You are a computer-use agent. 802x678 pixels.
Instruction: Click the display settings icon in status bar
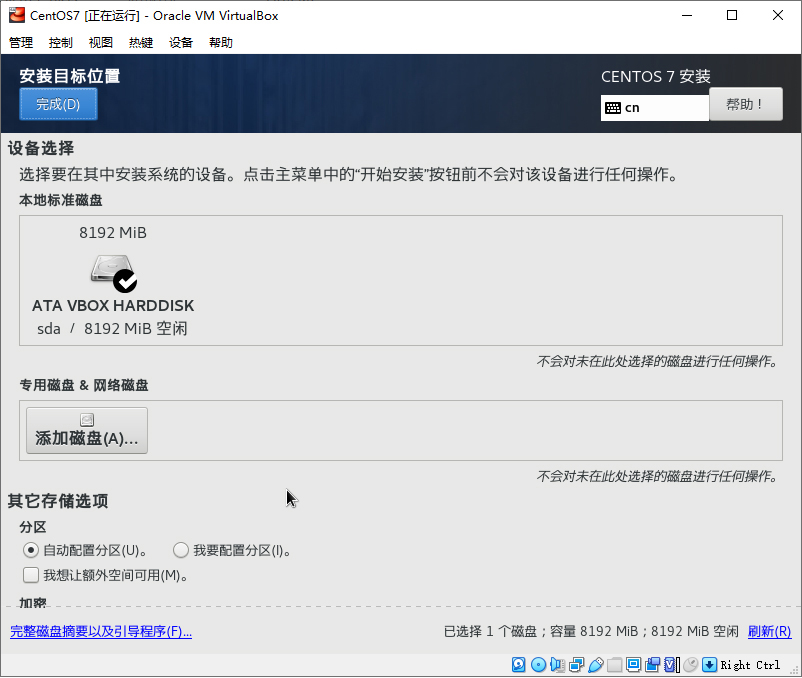pos(633,664)
